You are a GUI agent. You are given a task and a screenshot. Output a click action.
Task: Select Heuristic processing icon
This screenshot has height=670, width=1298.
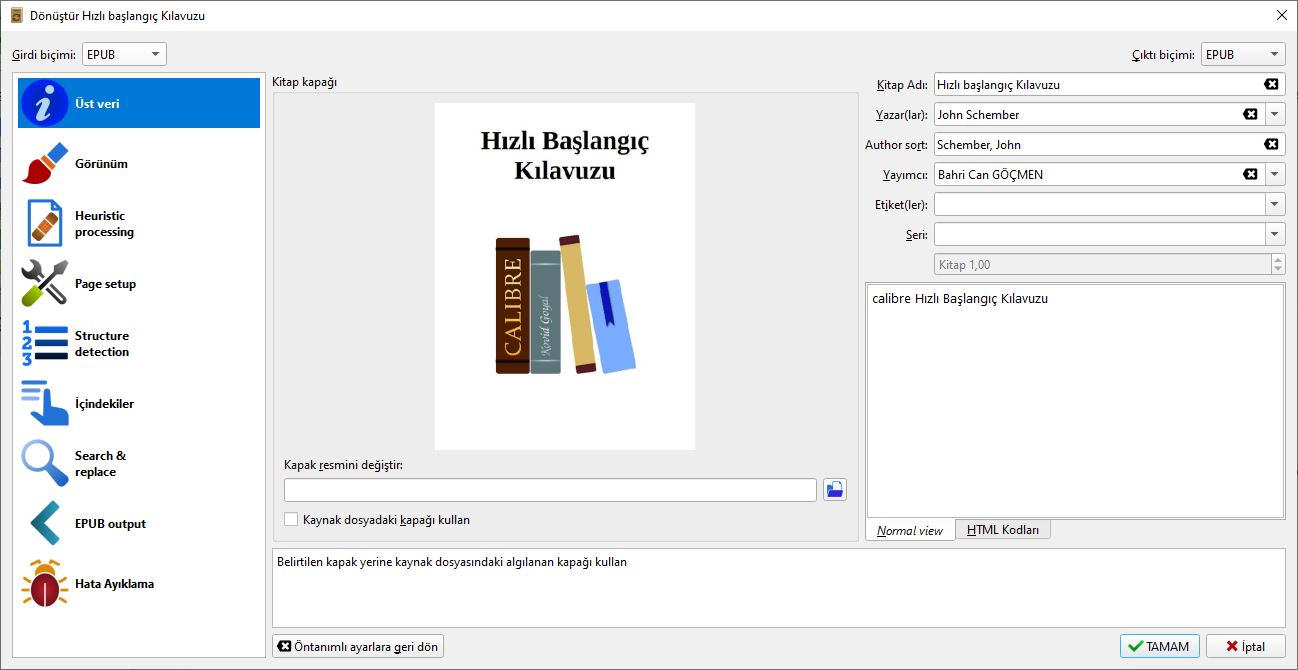(x=45, y=224)
